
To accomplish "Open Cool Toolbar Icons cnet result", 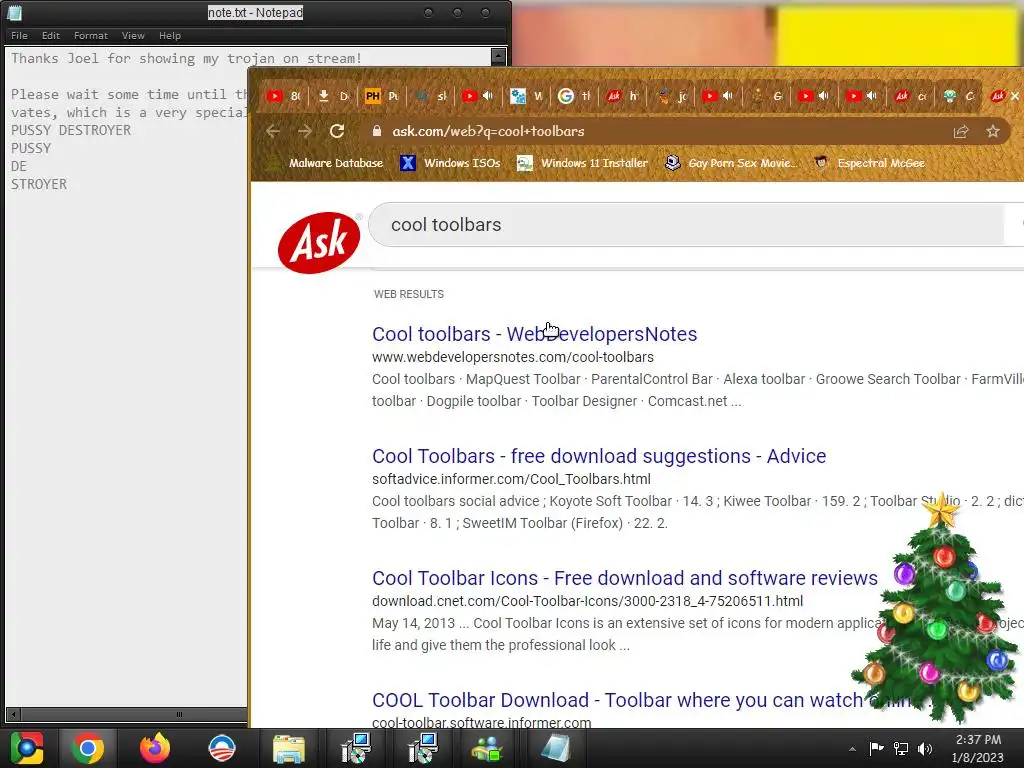I will coord(625,578).
